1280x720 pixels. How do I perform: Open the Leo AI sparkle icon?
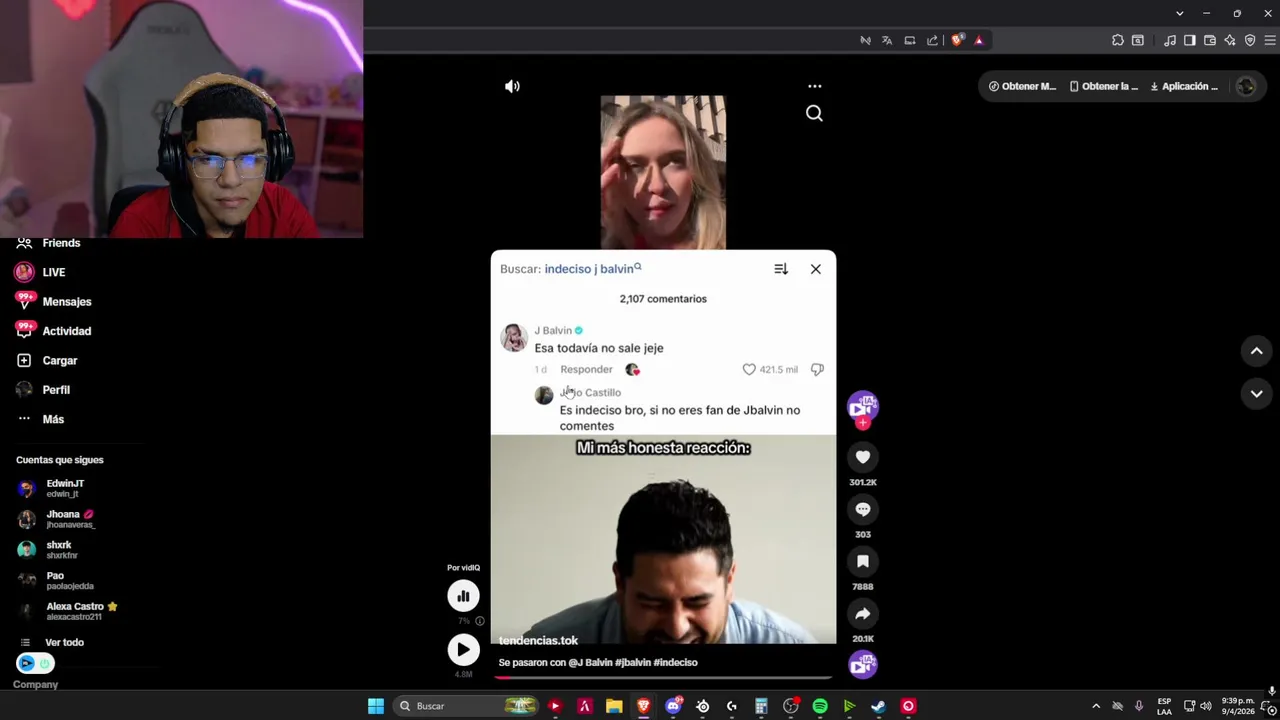1230,40
